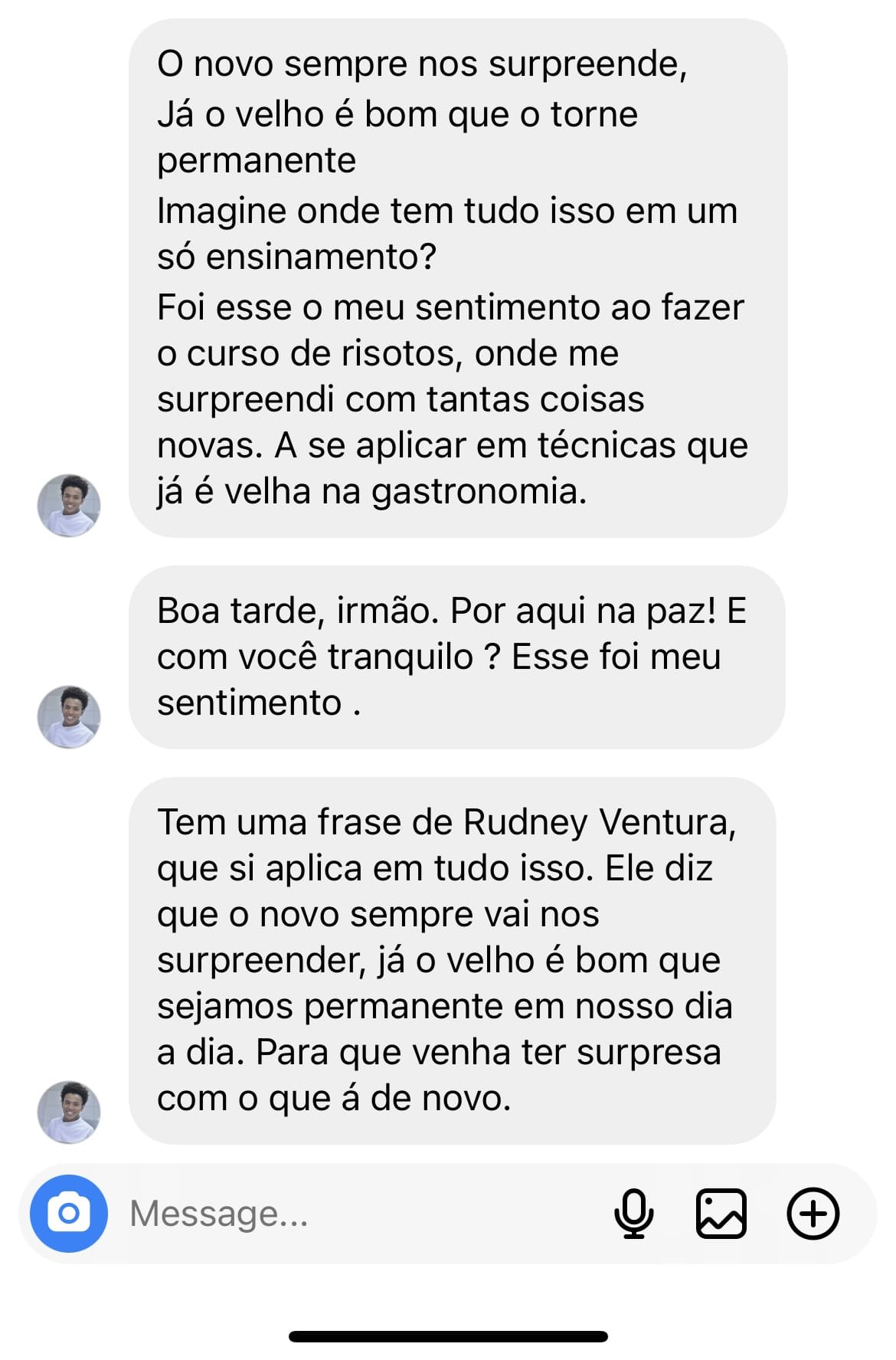Image resolution: width=896 pixels, height=1360 pixels.
Task: Tap the home indicator bar at bottom
Action: (x=448, y=1336)
